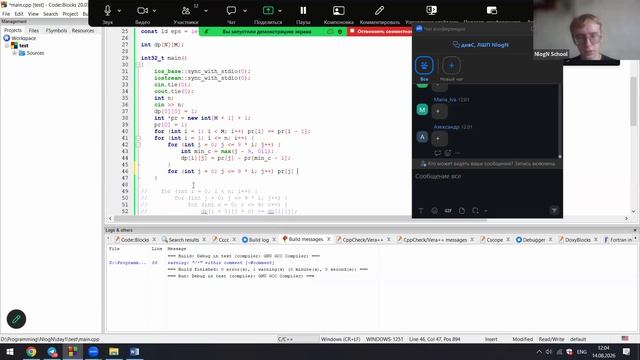Collapse the test project node
Image resolution: width=640 pixels, height=360 pixels.
(7, 46)
